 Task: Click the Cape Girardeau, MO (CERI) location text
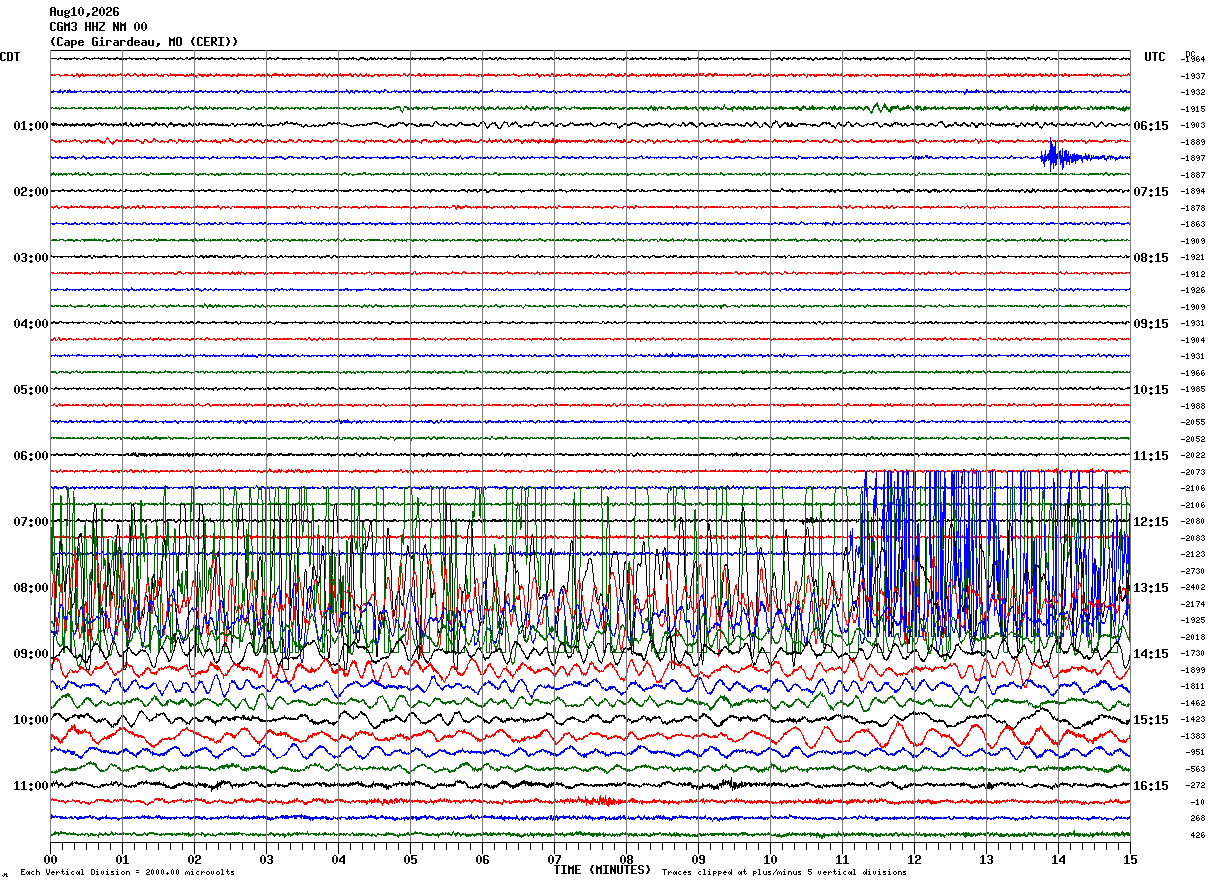(144, 42)
